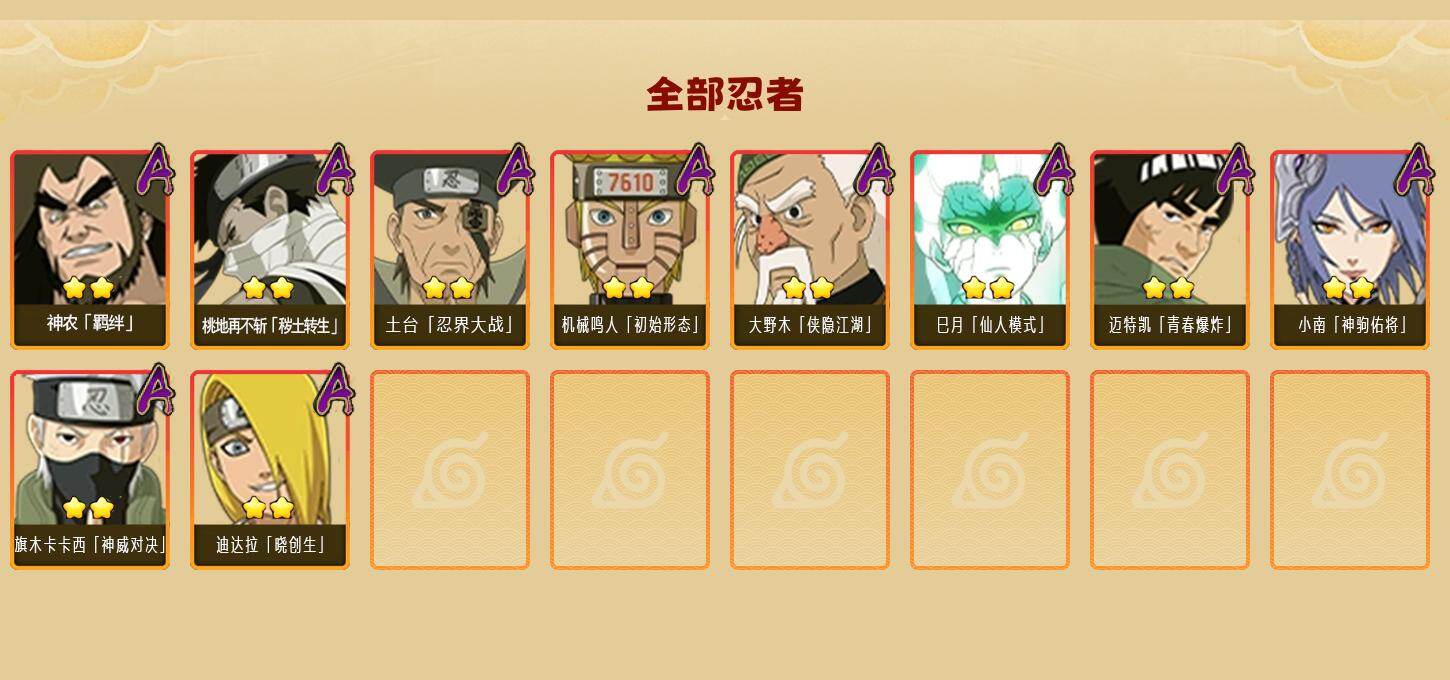The image size is (1450, 680).
Task: Select 迈特凯「青春爆炸」ninja card
Action: click(1170, 250)
